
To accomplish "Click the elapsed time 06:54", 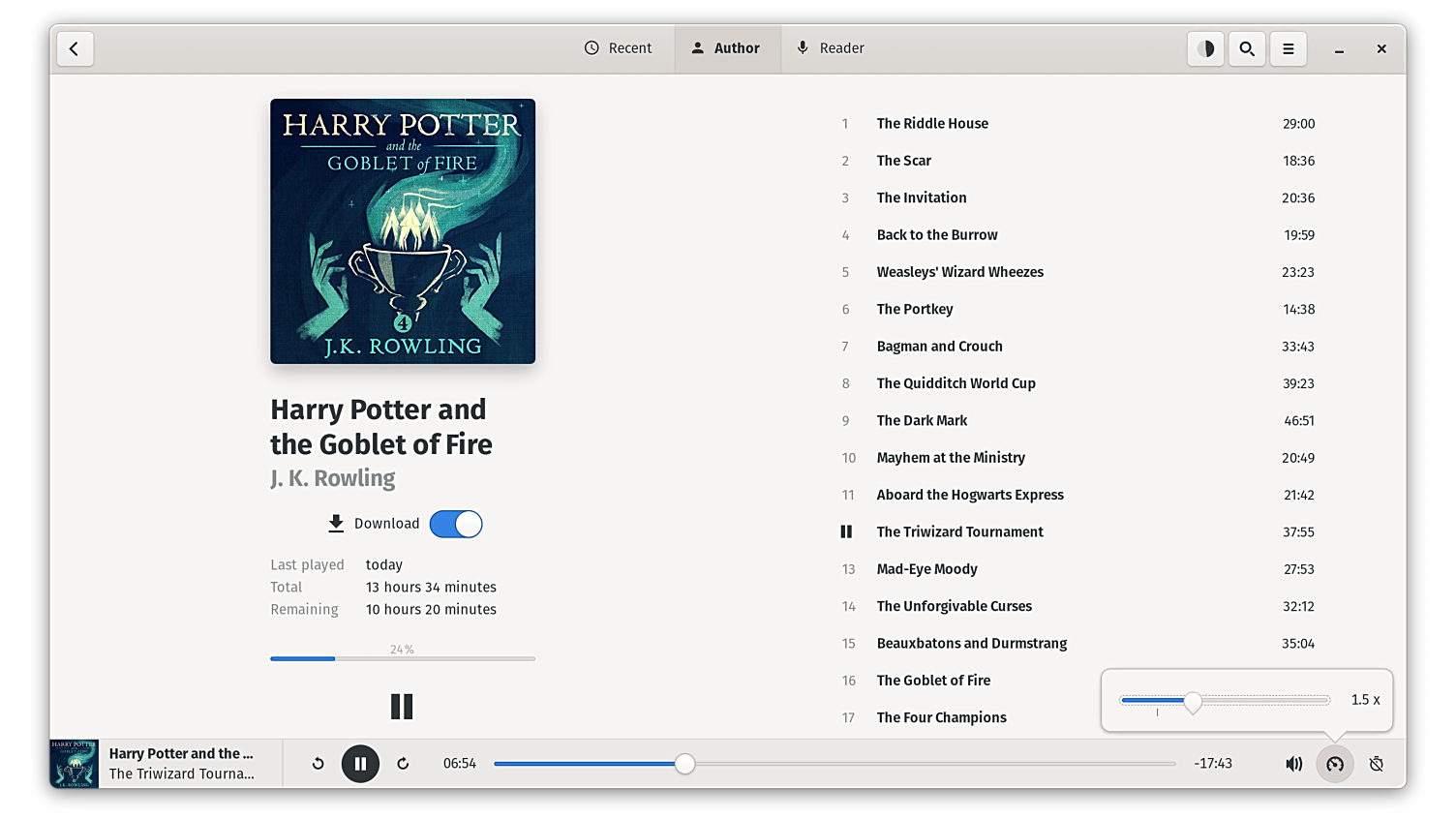I will [460, 764].
